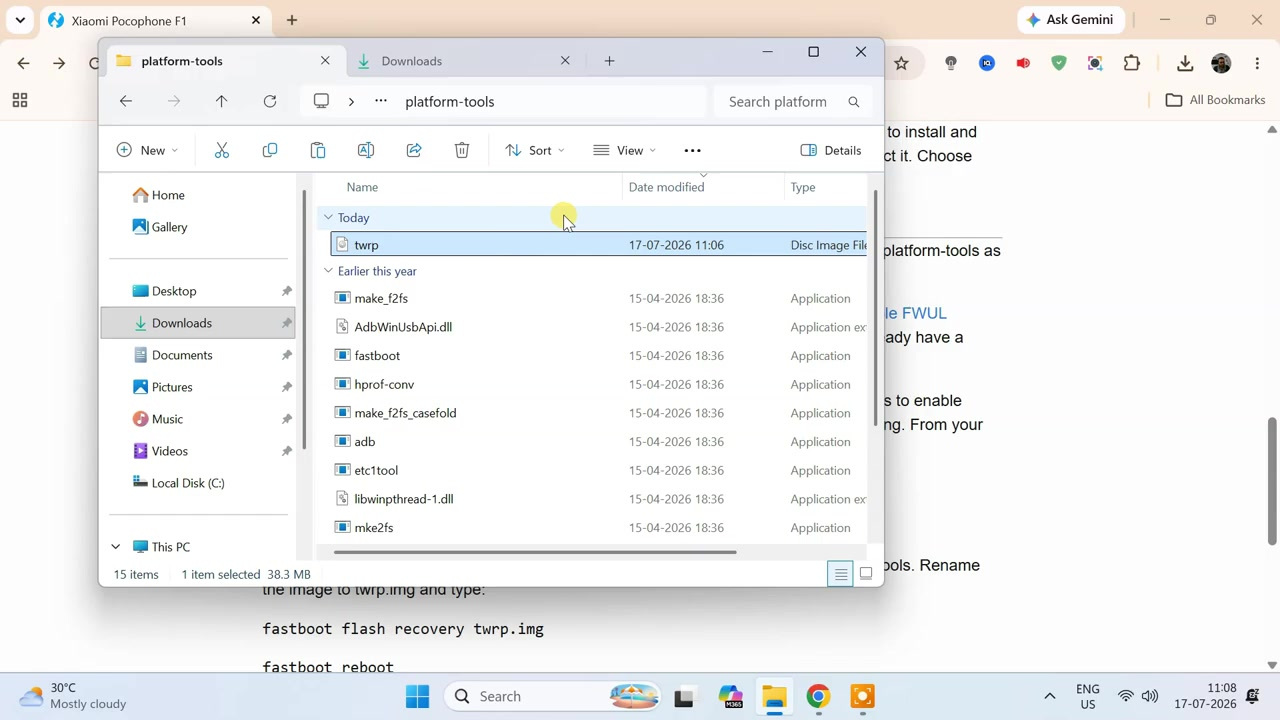This screenshot has height=720, width=1280.
Task: Click the Paste clipboard icon
Action: coord(318,150)
